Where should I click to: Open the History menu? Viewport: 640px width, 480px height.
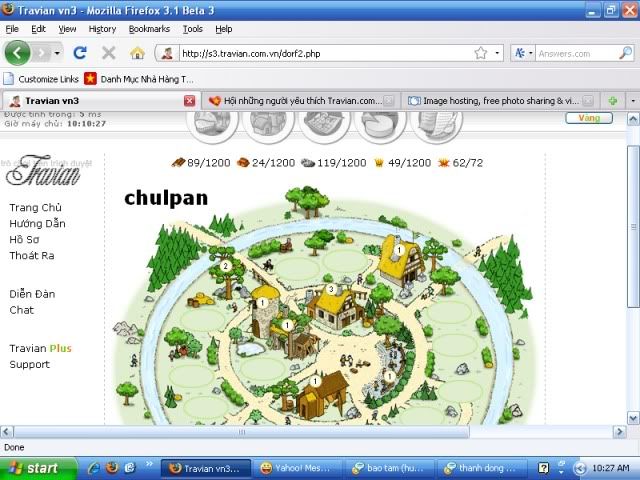click(102, 29)
